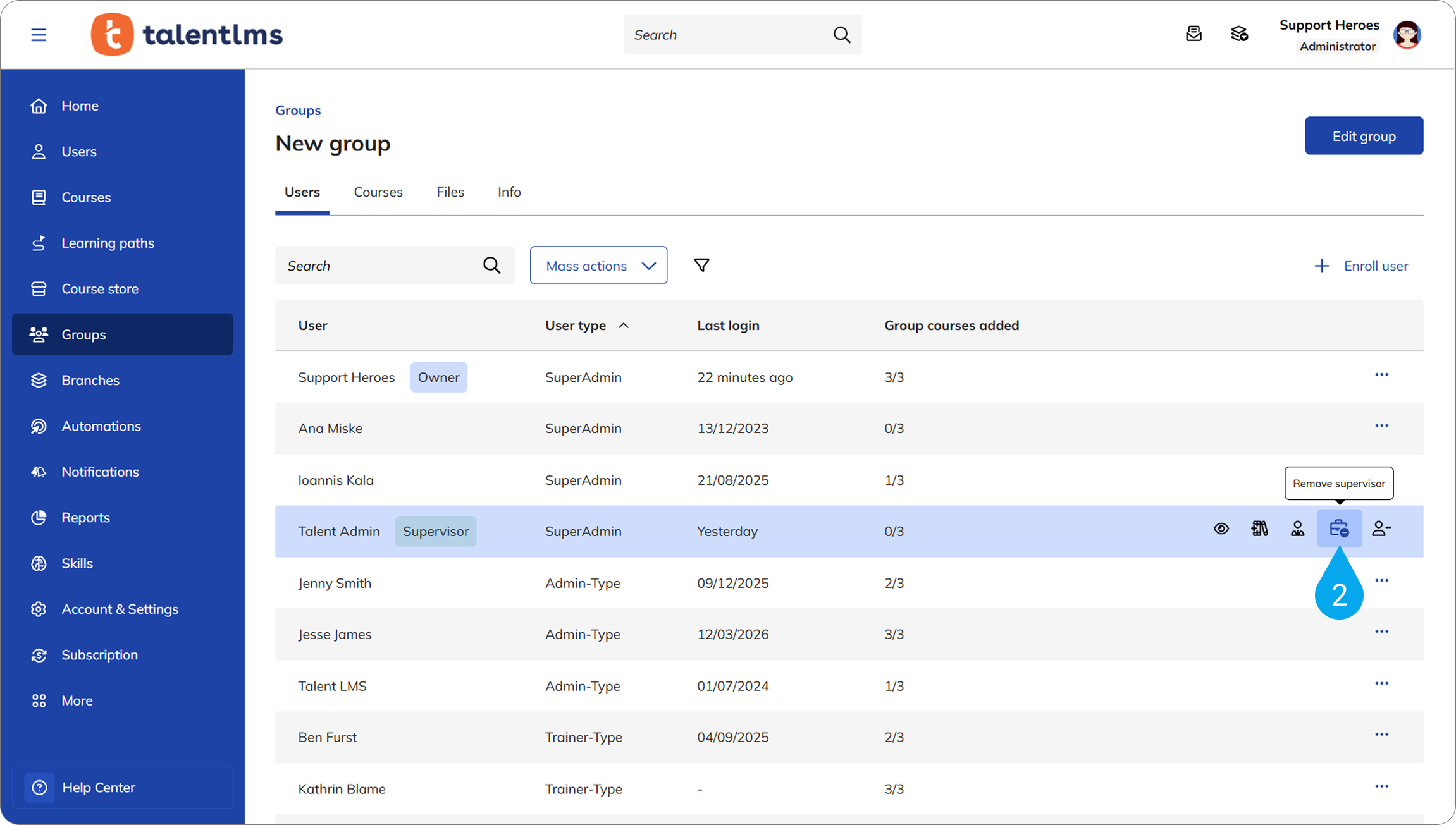Image resolution: width=1456 pixels, height=825 pixels.
Task: Open row options for Ana Miske
Action: [1381, 426]
